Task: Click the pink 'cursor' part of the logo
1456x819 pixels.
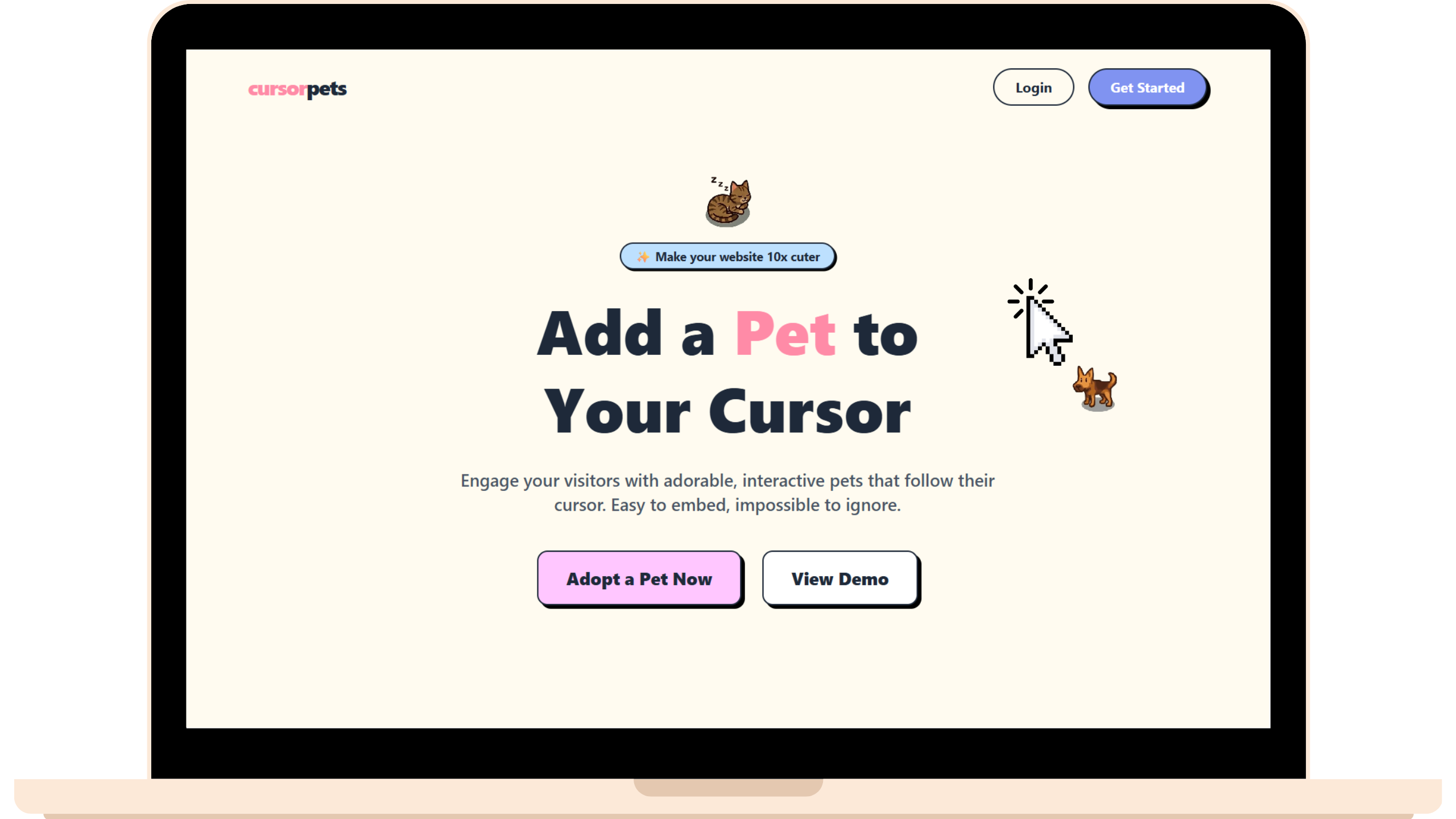Action: 277,89
